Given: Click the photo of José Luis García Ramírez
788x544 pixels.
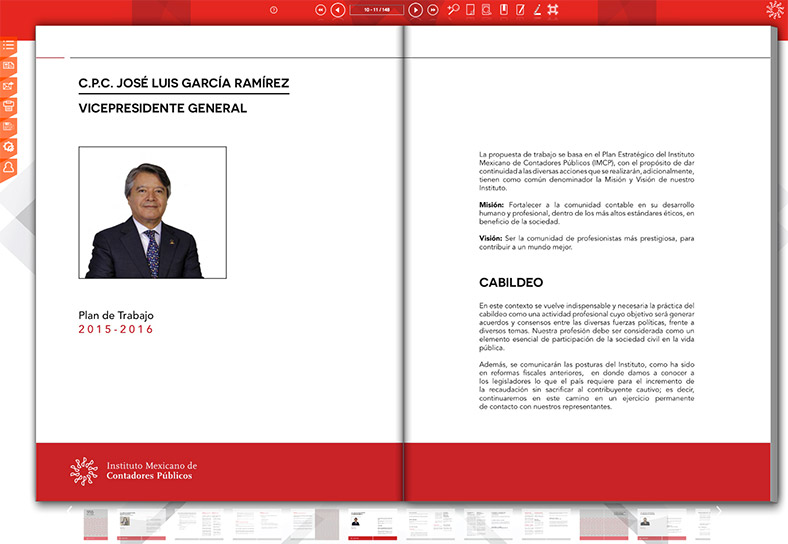Looking at the screenshot, I should click(x=152, y=212).
